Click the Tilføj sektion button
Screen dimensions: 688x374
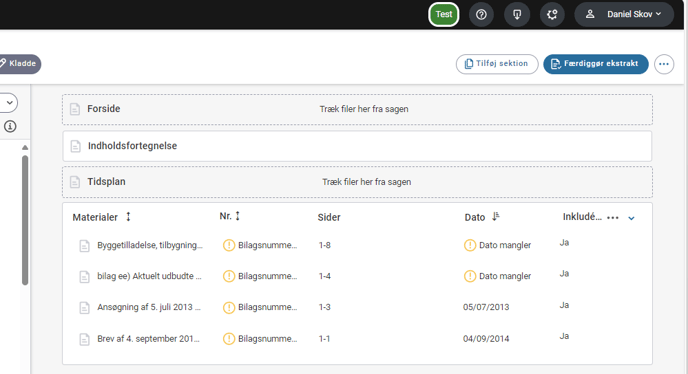pos(497,64)
